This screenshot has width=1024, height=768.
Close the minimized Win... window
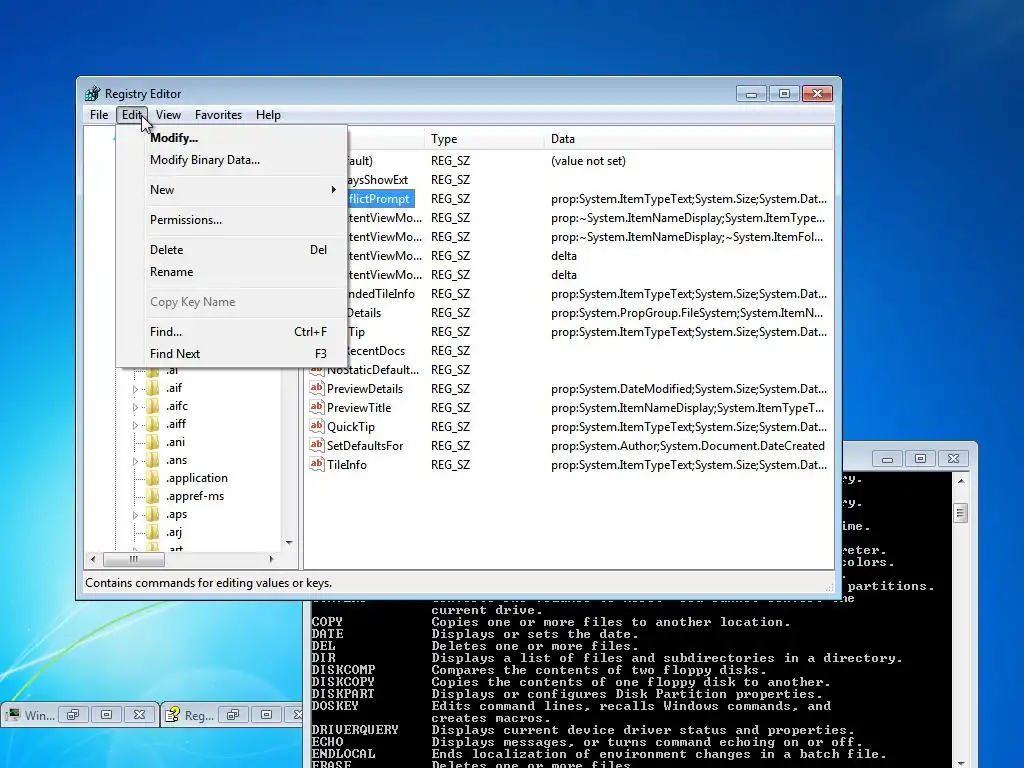tap(139, 714)
